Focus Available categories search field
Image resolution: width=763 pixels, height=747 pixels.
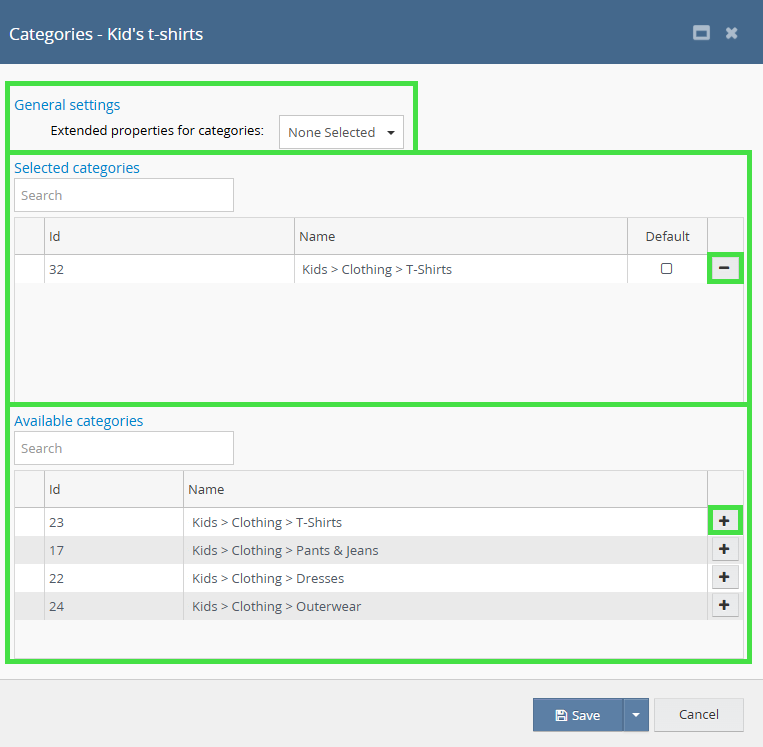[124, 448]
